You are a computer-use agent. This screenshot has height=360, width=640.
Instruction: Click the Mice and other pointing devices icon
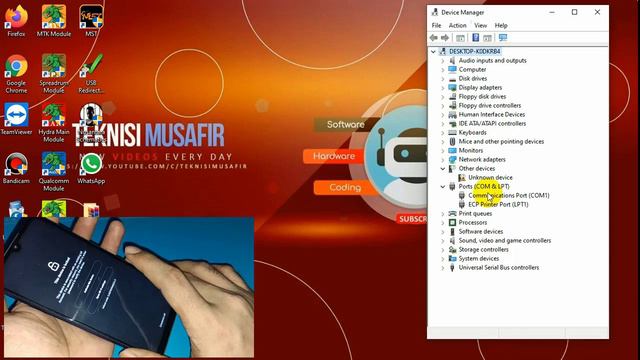452,142
